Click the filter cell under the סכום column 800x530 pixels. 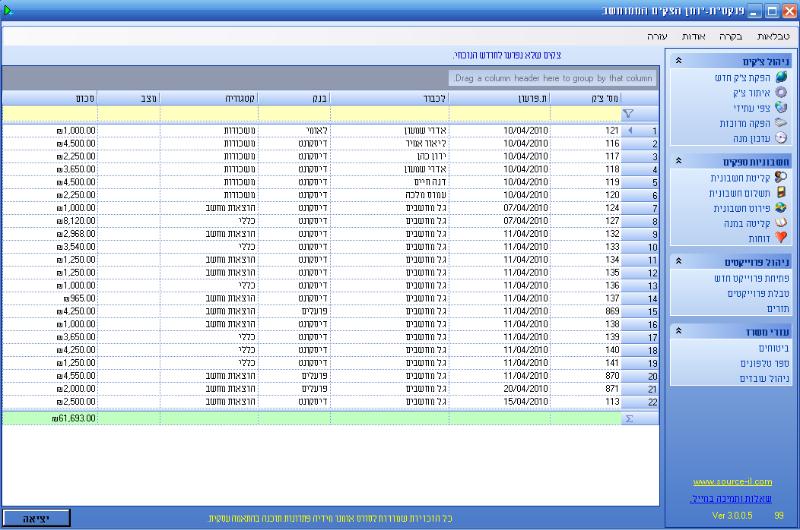pos(49,114)
